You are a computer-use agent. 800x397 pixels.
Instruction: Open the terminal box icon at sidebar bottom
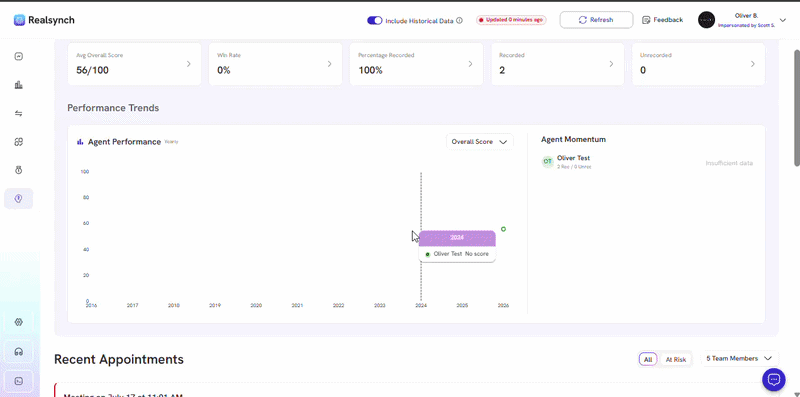[19, 381]
